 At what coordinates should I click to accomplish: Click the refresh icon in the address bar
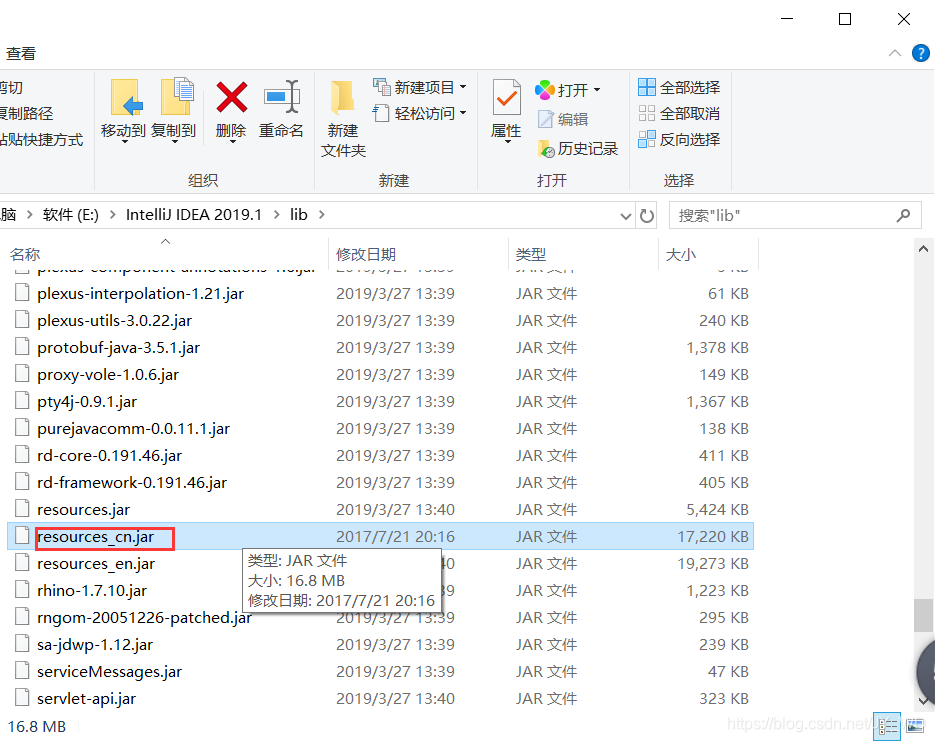(648, 214)
